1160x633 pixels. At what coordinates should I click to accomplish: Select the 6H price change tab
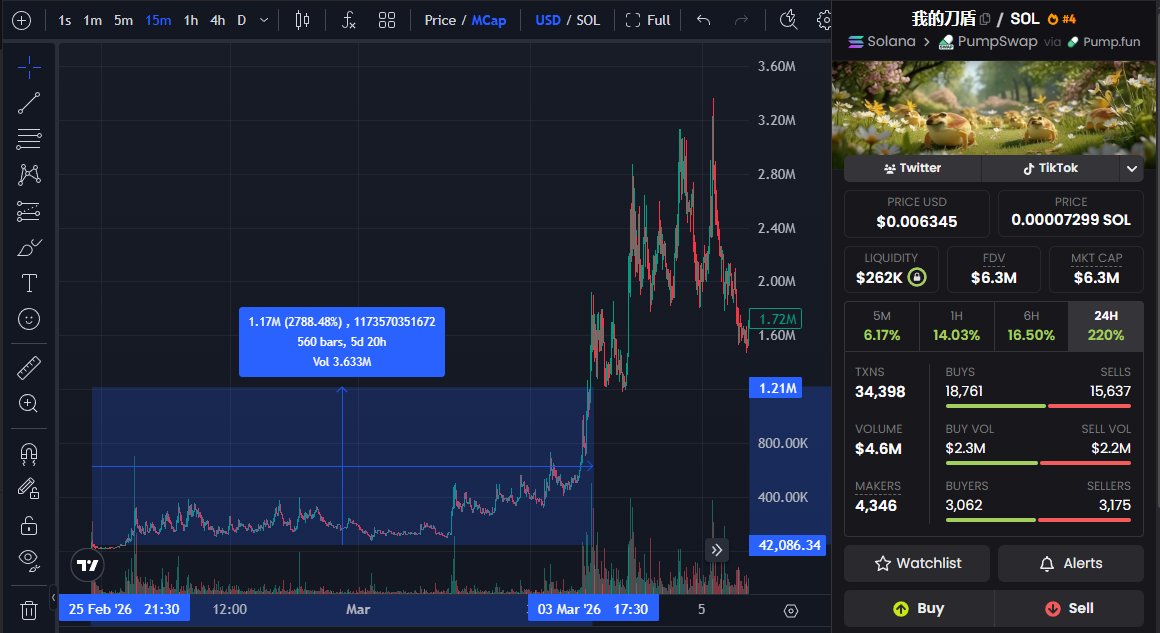(1031, 326)
